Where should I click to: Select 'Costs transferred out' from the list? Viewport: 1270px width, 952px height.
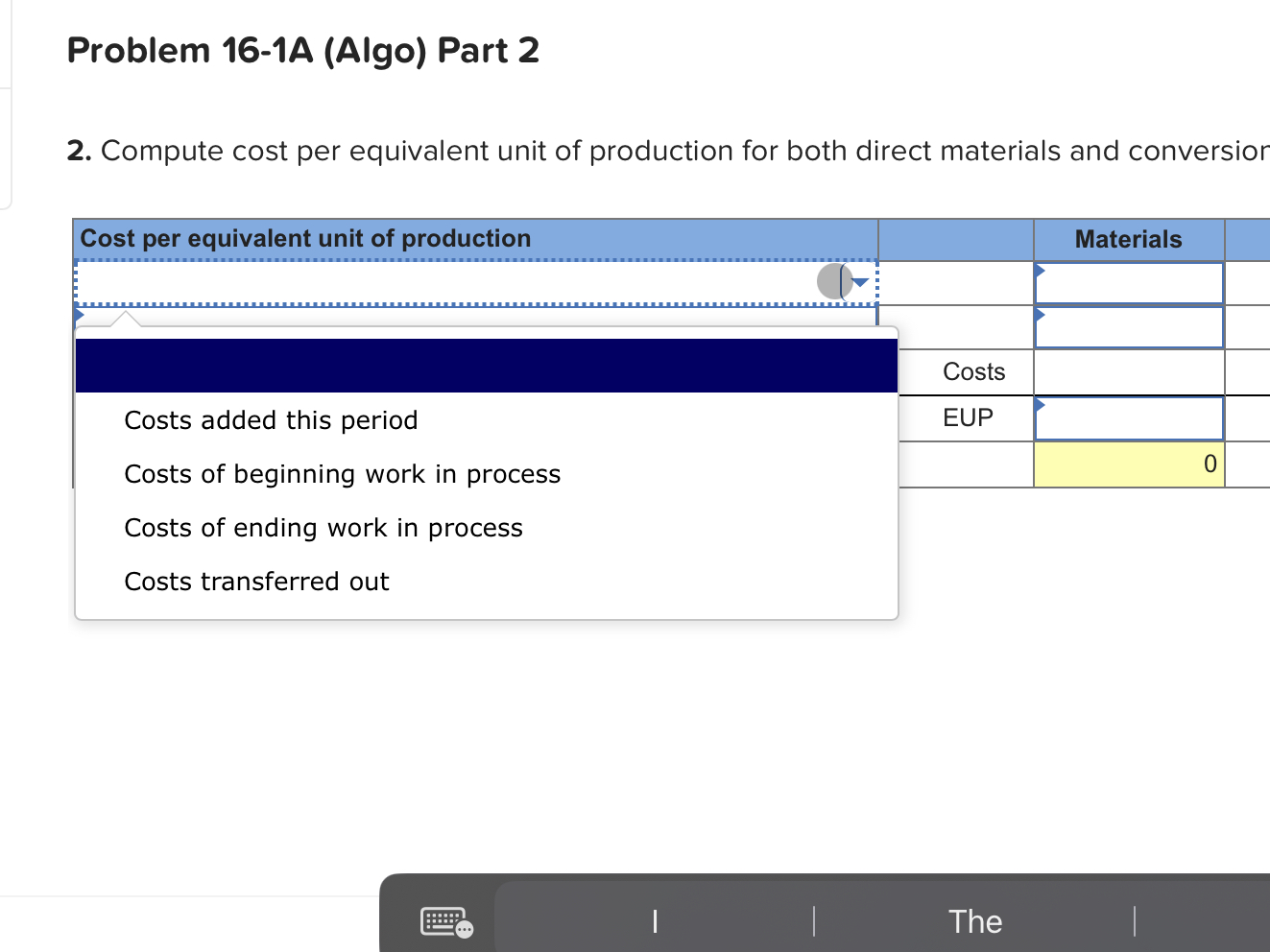pyautogui.click(x=256, y=581)
